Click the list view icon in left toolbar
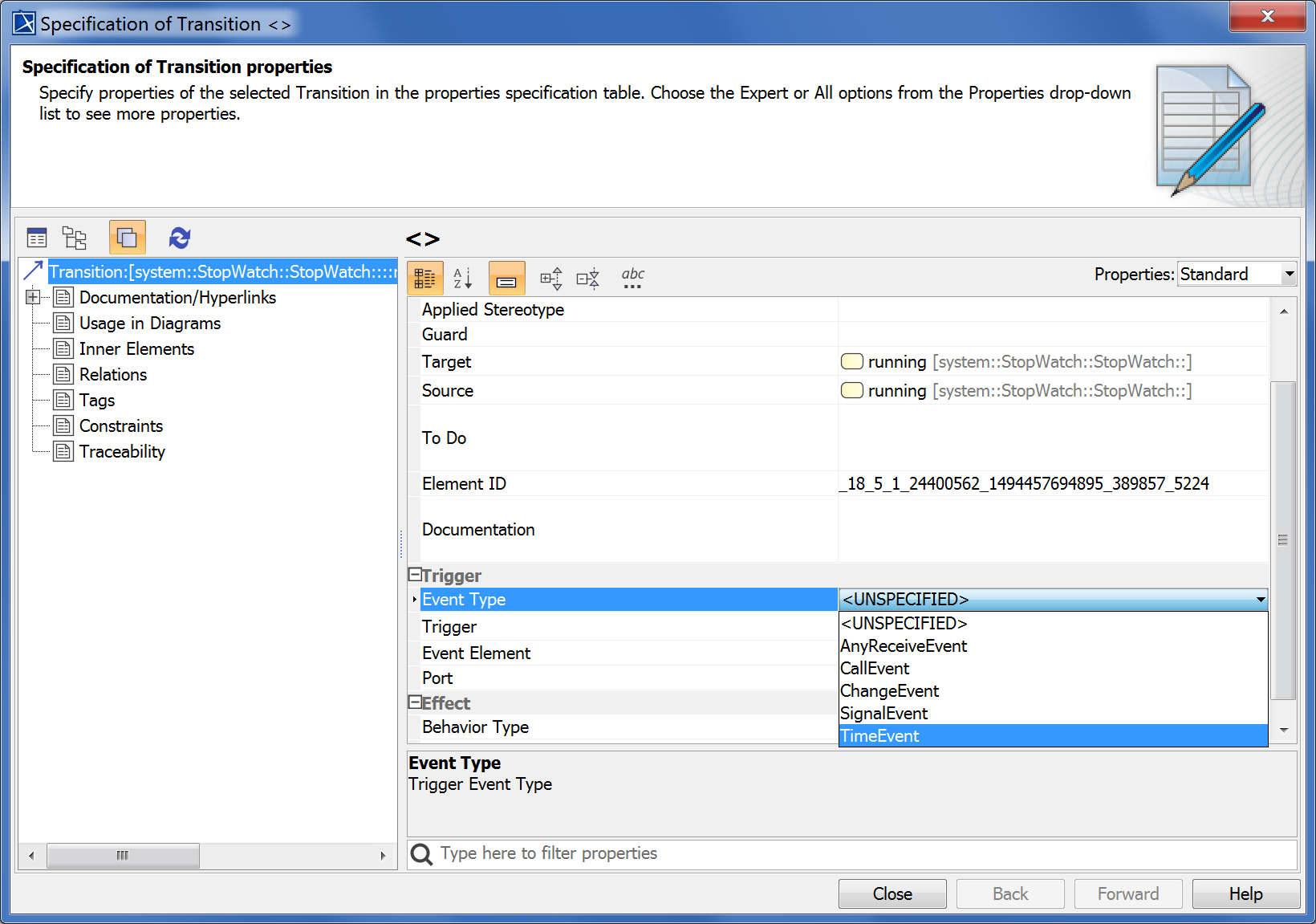Screen dimensions: 1316x924 37,238
